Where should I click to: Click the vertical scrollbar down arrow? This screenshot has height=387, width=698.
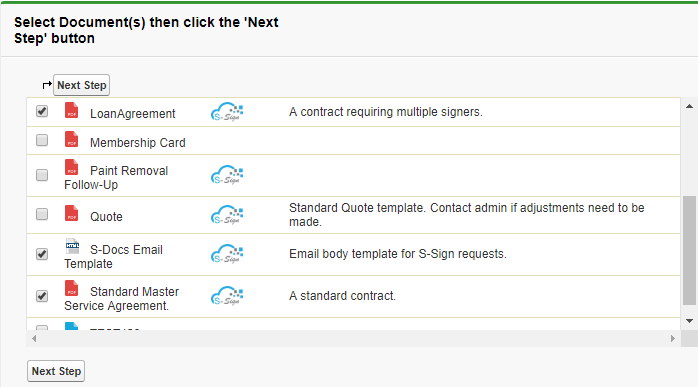689,321
